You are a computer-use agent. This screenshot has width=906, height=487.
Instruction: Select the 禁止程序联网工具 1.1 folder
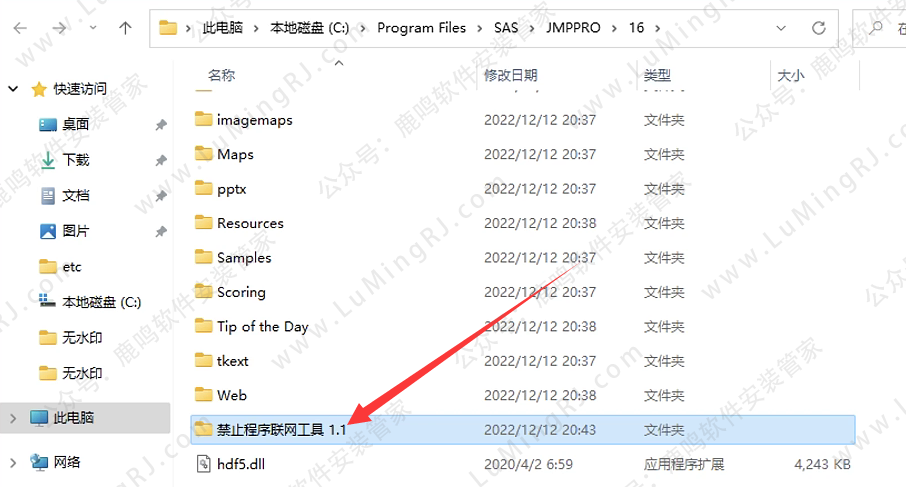point(281,429)
